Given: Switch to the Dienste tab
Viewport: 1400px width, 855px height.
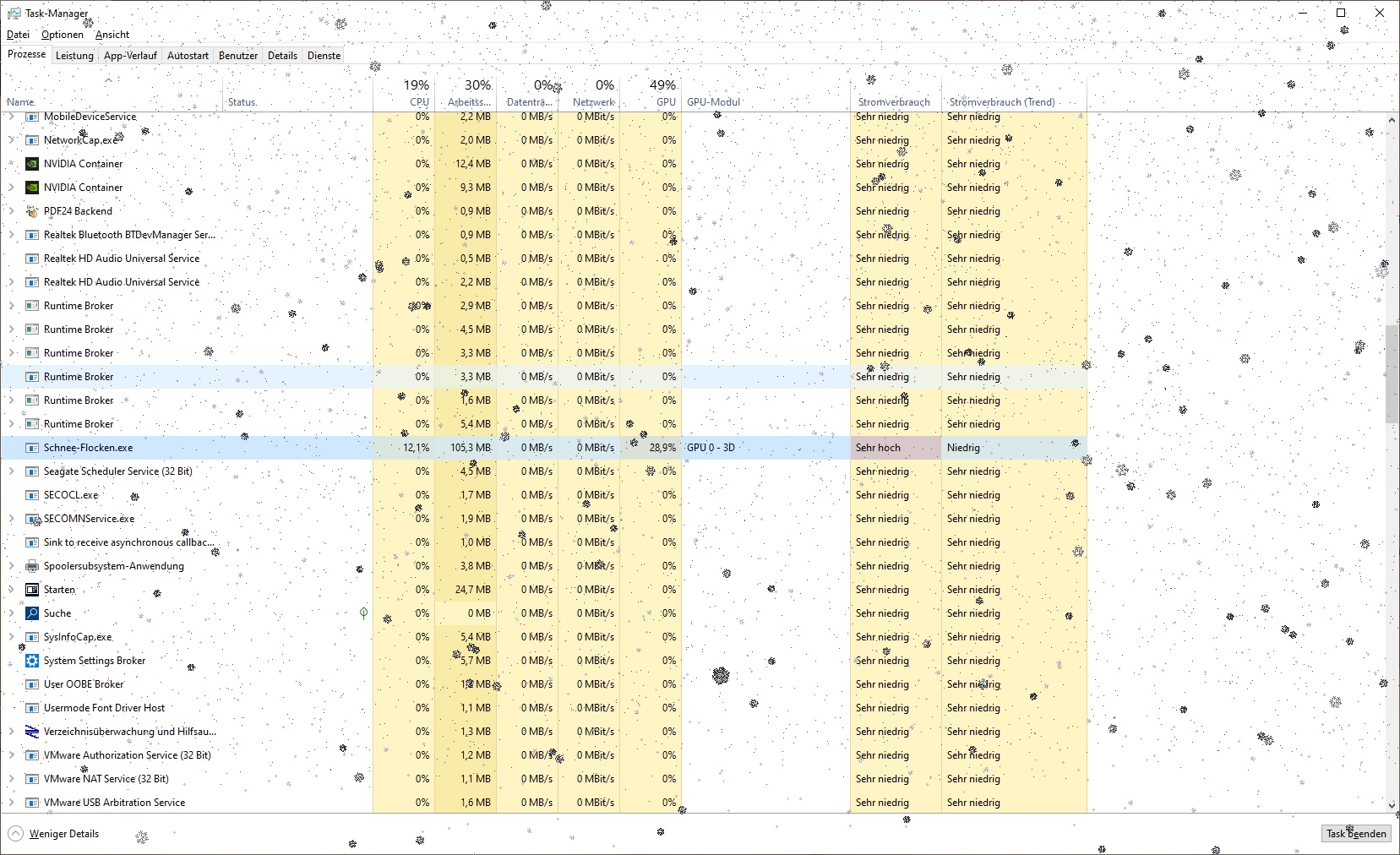Looking at the screenshot, I should (x=324, y=56).
